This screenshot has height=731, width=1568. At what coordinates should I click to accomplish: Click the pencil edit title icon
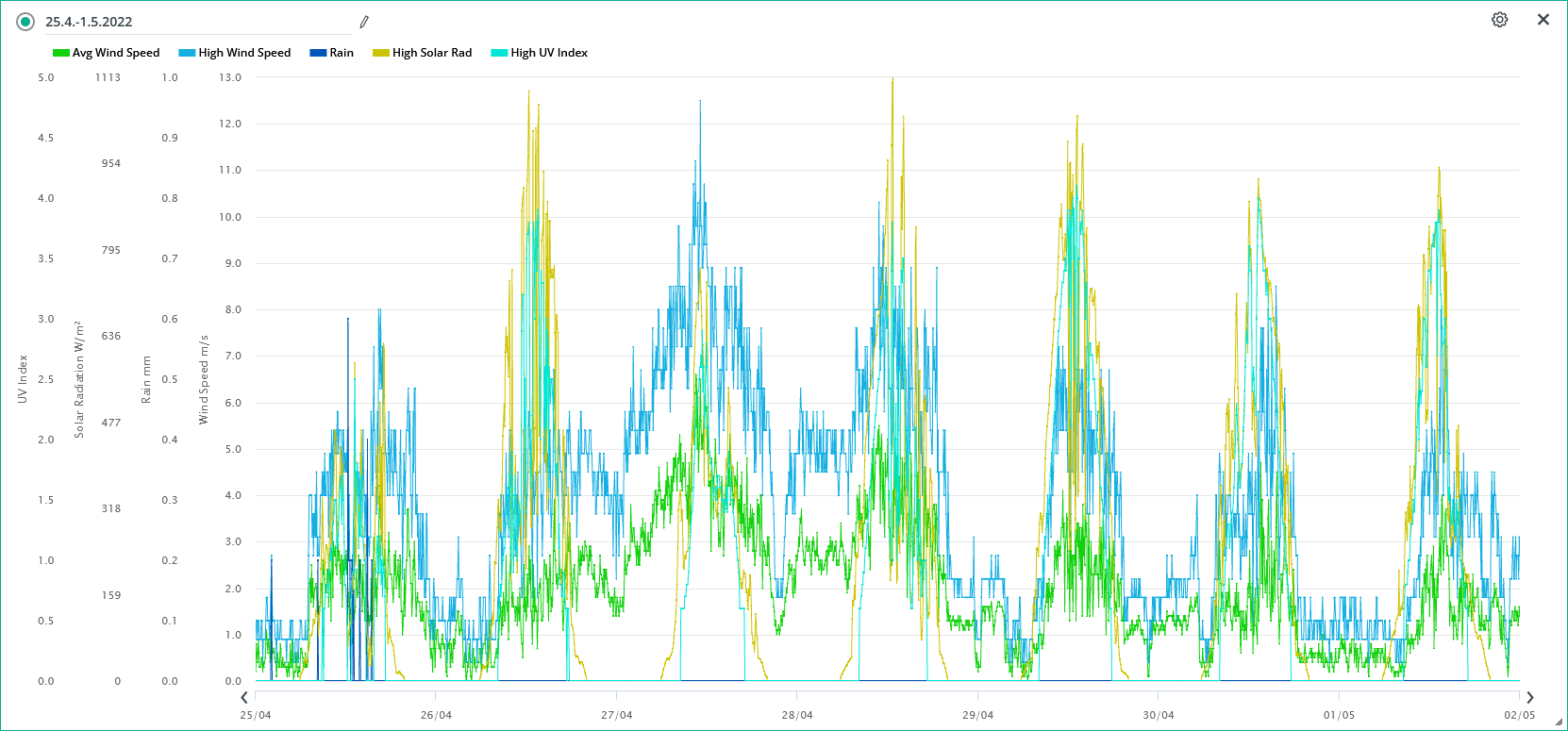[364, 22]
